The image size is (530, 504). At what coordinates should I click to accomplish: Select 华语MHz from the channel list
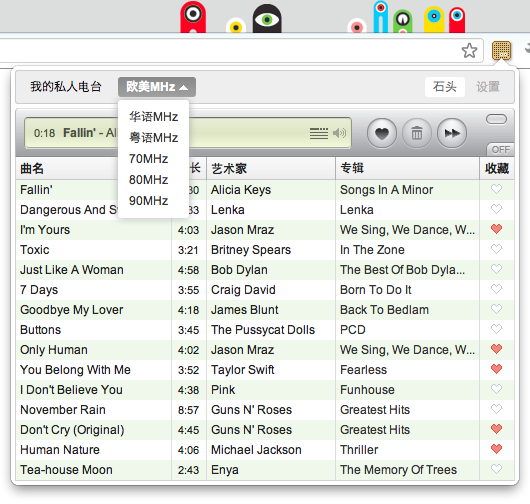pos(153,117)
